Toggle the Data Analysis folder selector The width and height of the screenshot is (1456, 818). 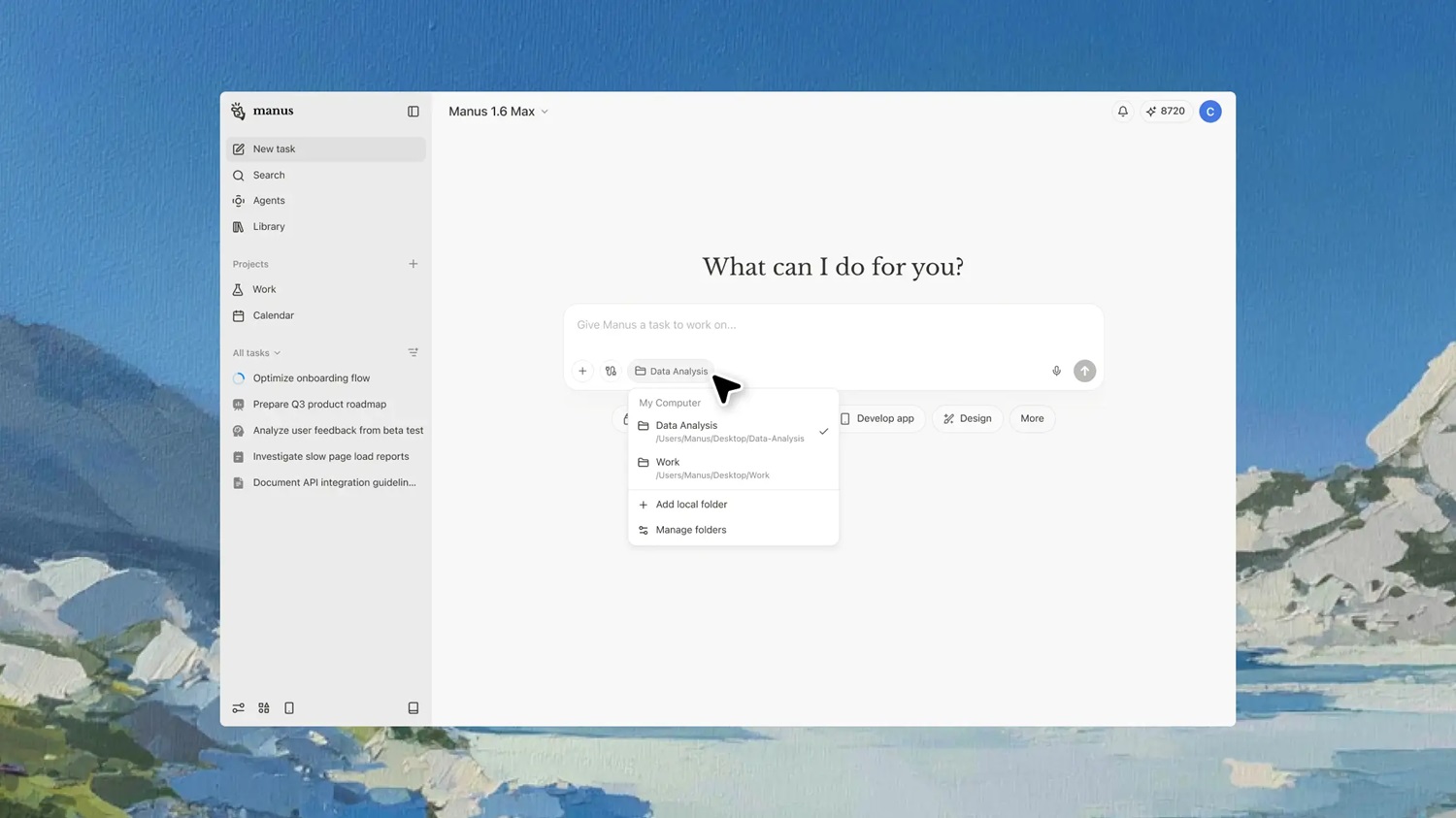[x=671, y=371]
